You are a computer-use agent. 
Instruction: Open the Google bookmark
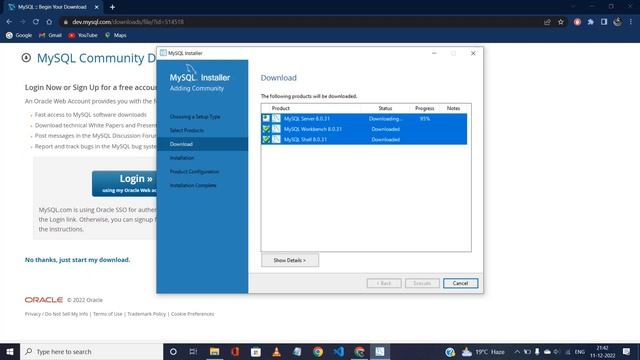pyautogui.click(x=19, y=36)
